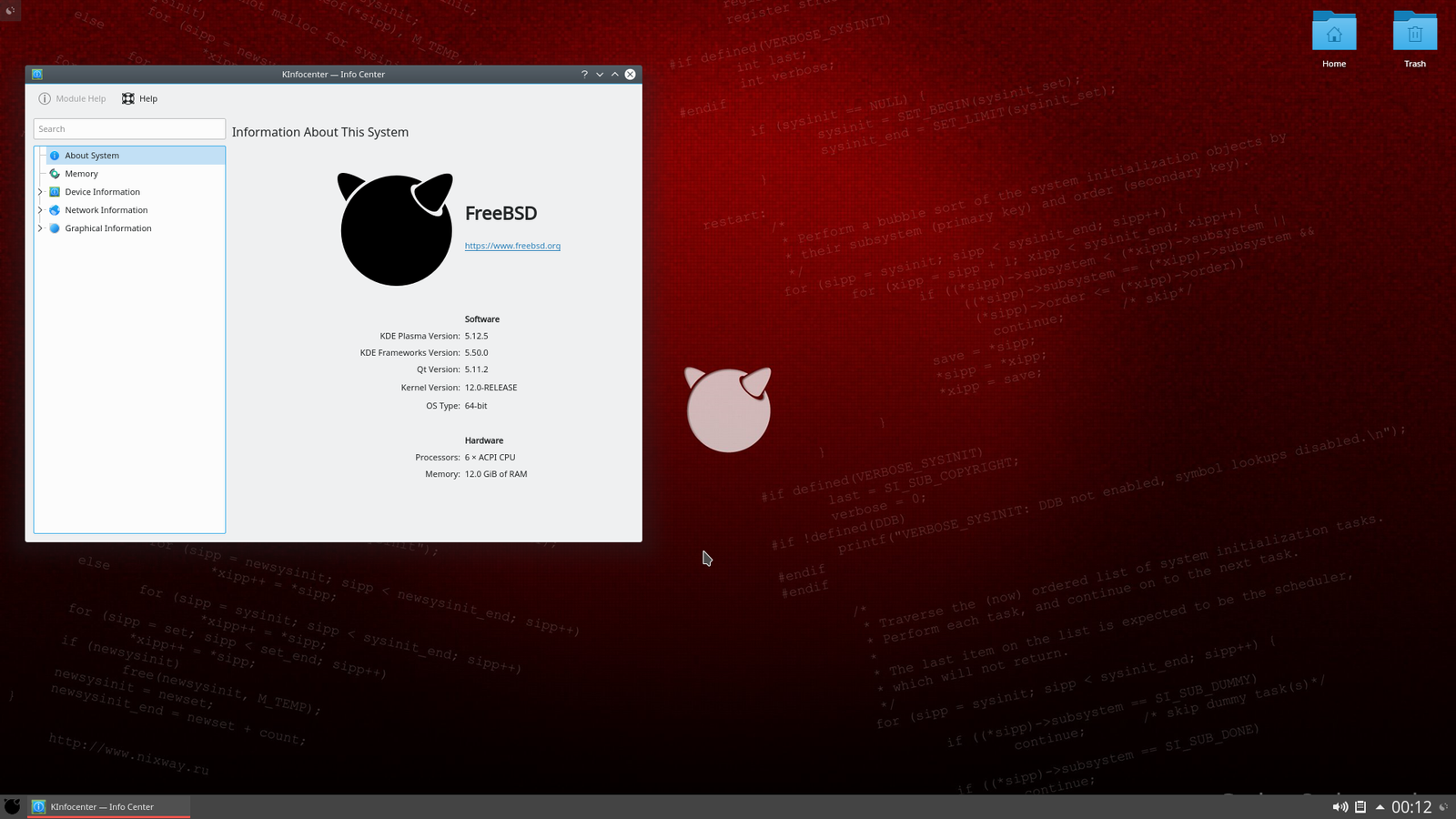Click the KInfocenter title bar window icon
This screenshot has width=1456, height=819.
click(37, 75)
